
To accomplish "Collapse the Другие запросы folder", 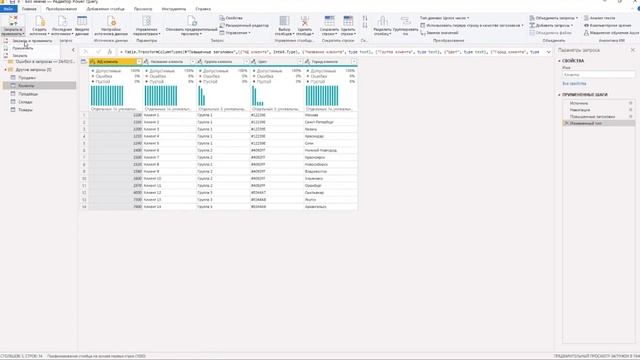I will point(6,70).
